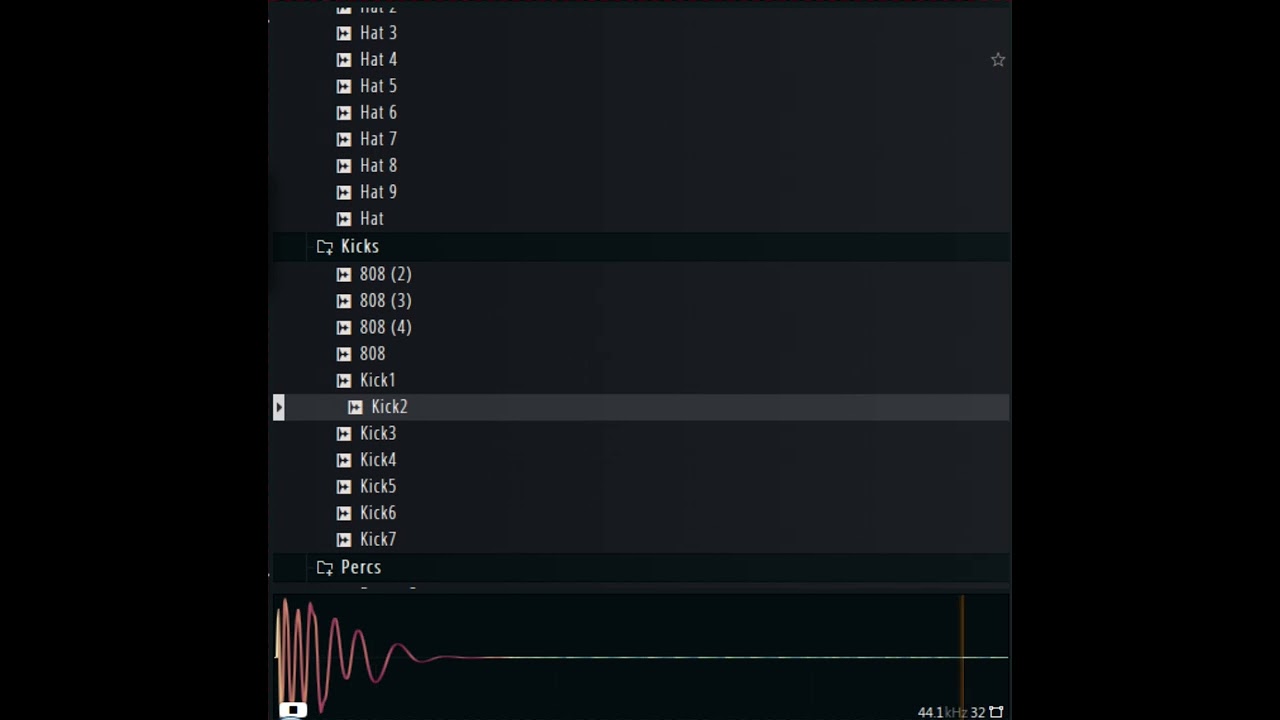
Task: Select the Hat 8 sample
Action: point(378,166)
